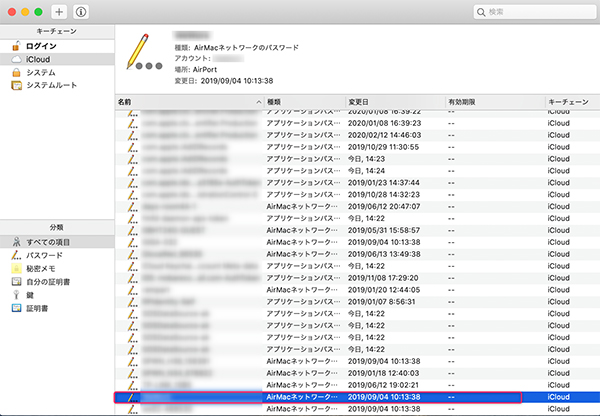The width and height of the screenshot is (600, 416).
Task: Select the システム keychain
Action: pyautogui.click(x=40, y=72)
